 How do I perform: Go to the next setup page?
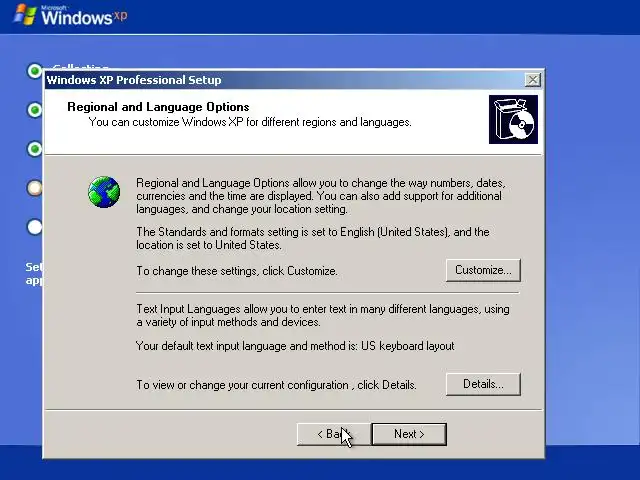click(x=409, y=434)
